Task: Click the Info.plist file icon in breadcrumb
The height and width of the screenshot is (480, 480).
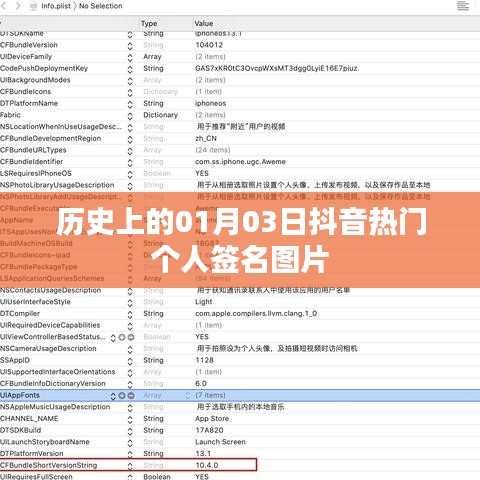Action: tap(33, 6)
